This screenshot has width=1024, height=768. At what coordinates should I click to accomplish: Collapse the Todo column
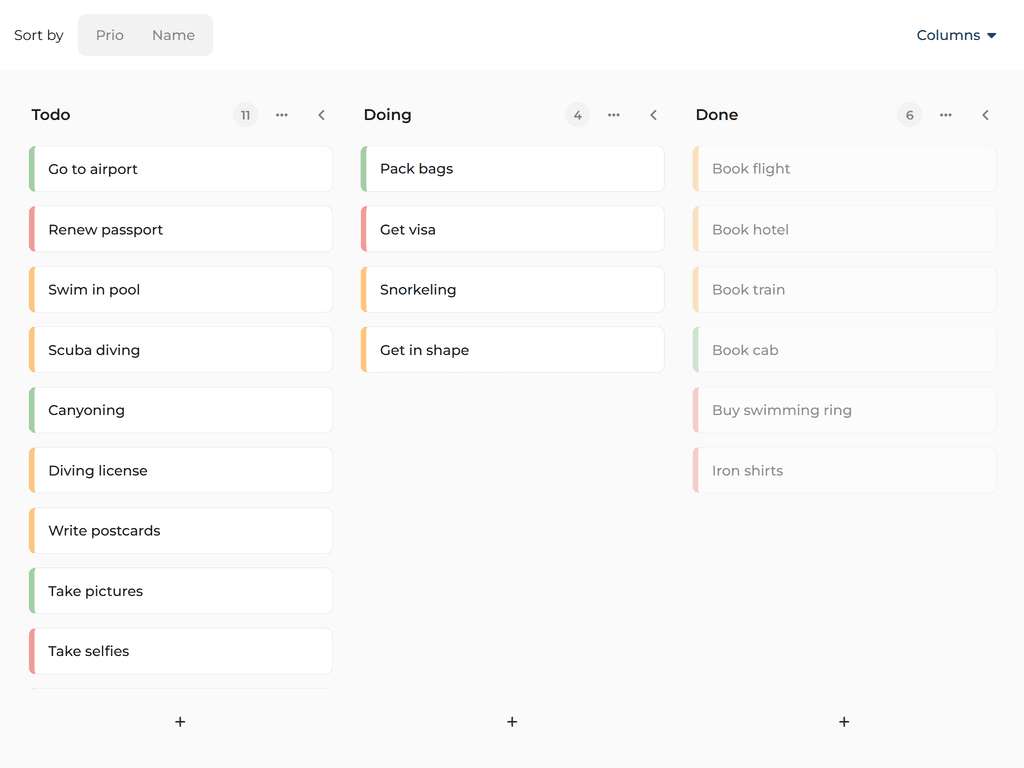pos(321,115)
